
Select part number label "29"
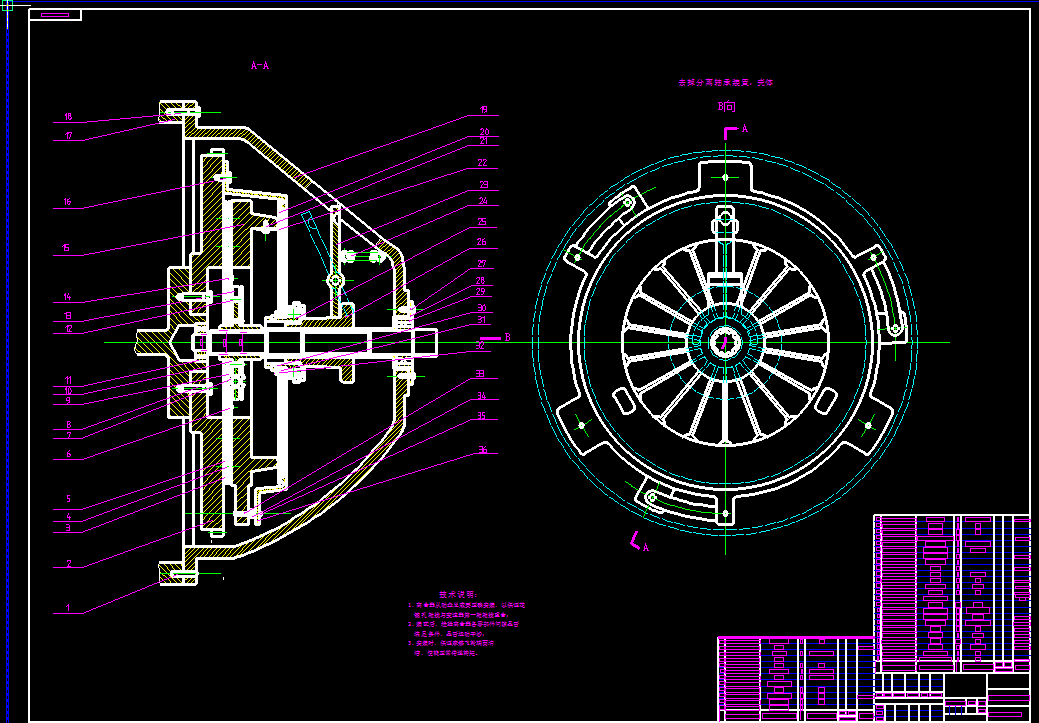(481, 292)
